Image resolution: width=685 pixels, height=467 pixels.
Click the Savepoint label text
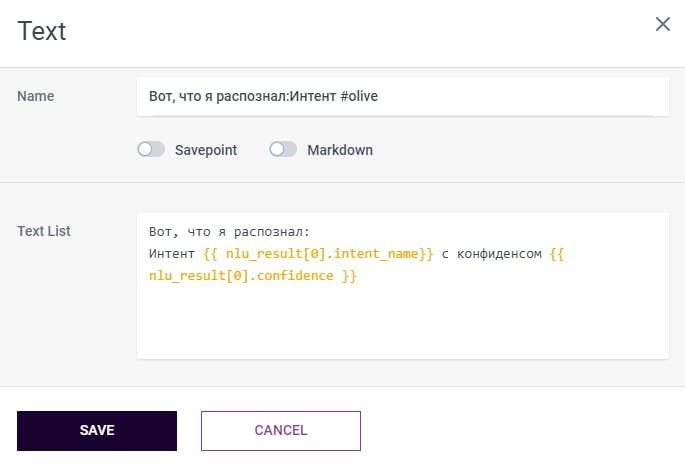tap(206, 150)
